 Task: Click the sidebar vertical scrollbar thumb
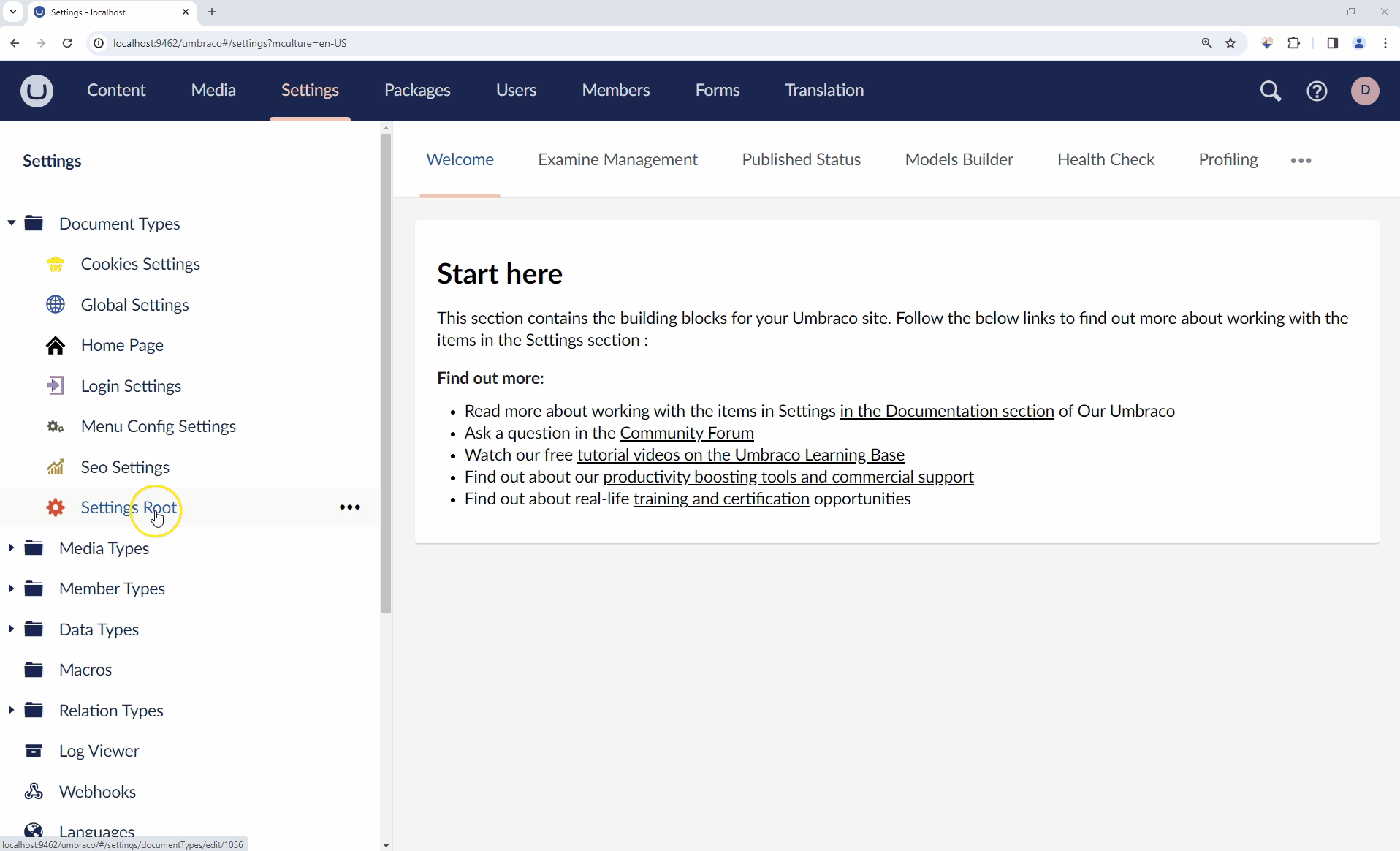click(386, 373)
